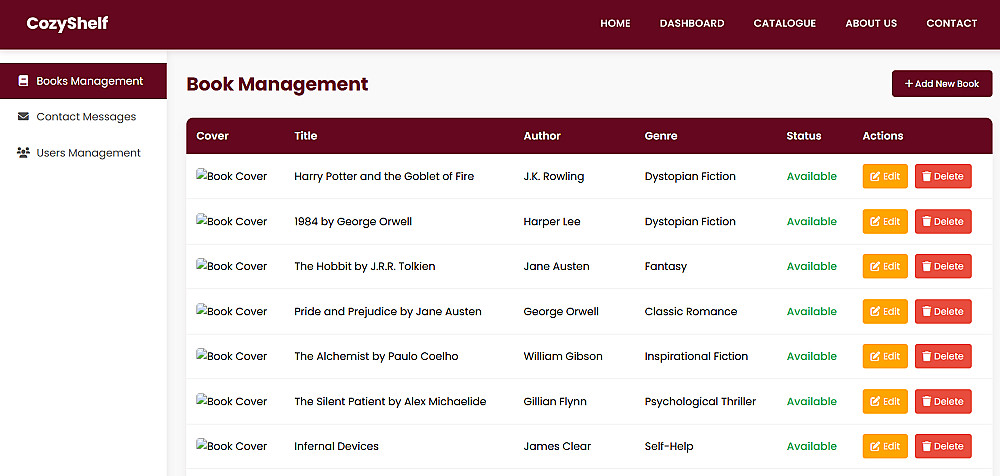Viewport: 1000px width, 476px height.
Task: Open the Home nav link
Action: (x=615, y=23)
